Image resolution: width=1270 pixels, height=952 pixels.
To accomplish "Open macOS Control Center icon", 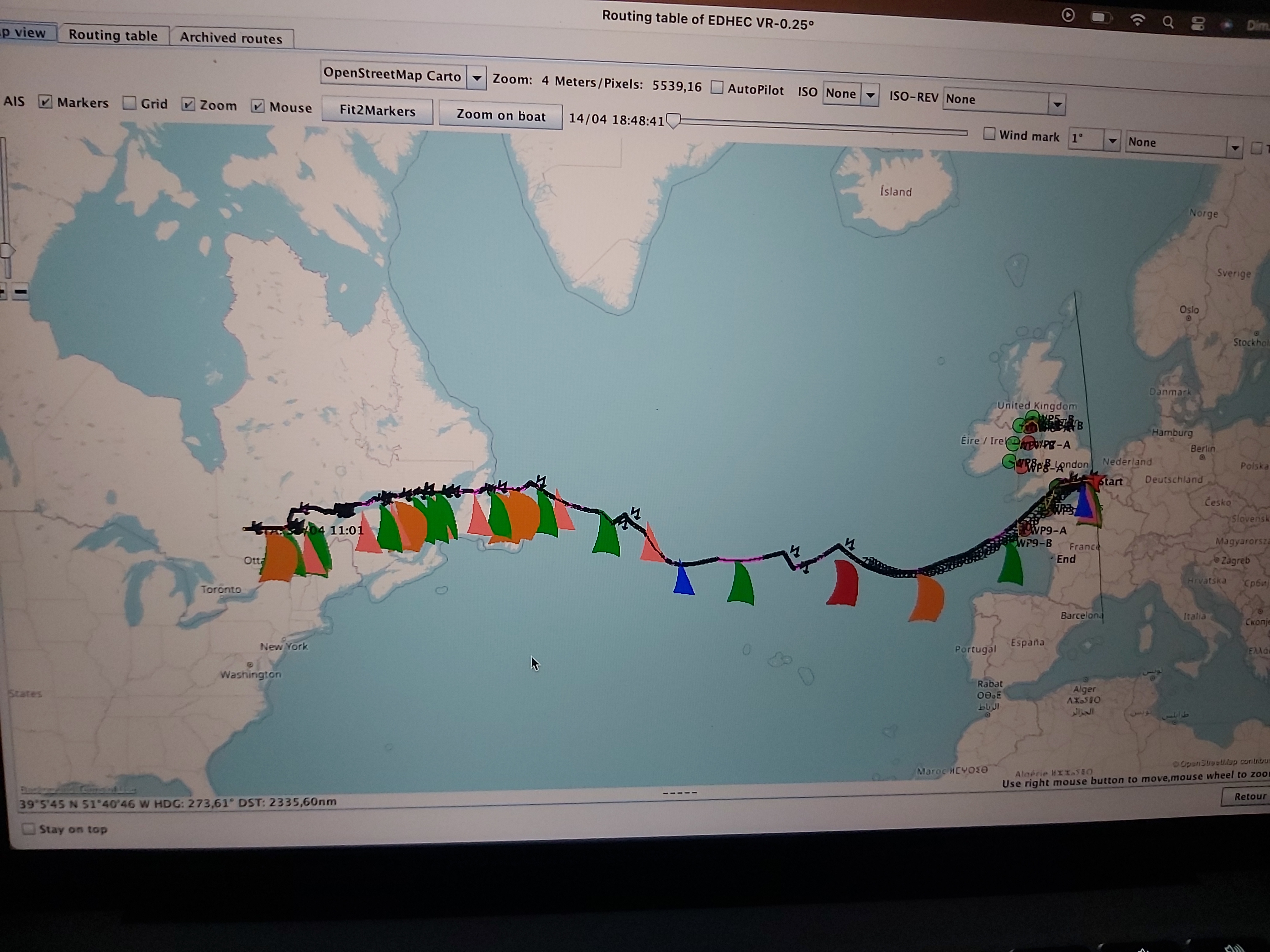I will (1198, 24).
